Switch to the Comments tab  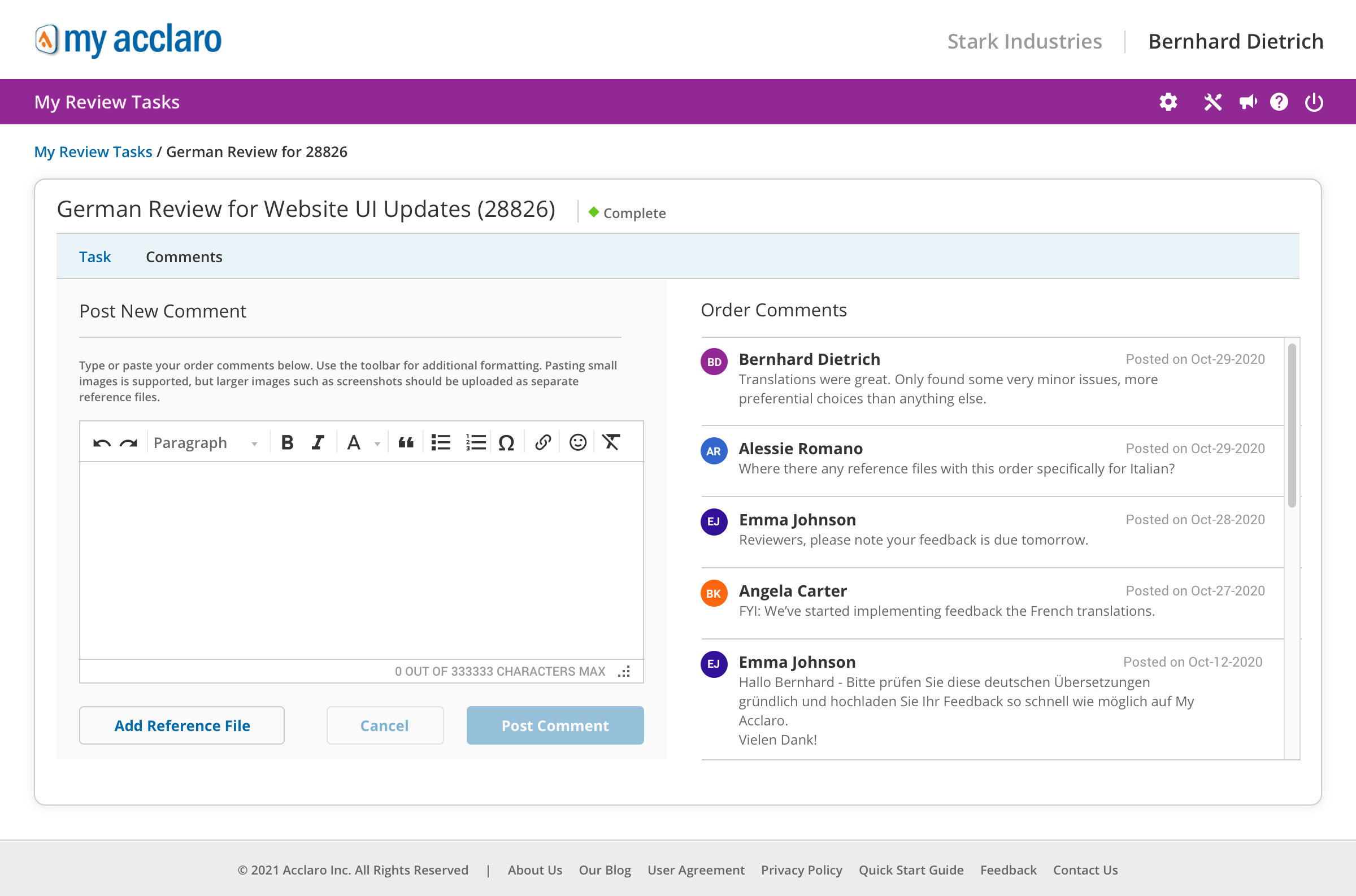point(184,256)
